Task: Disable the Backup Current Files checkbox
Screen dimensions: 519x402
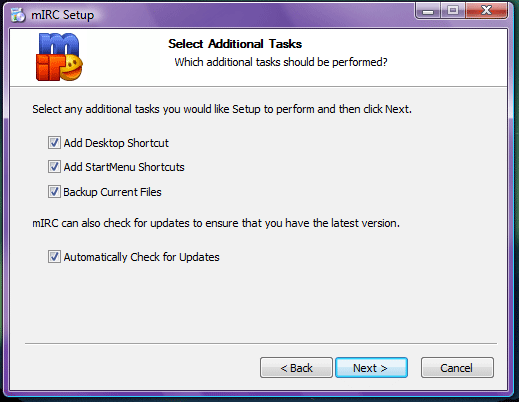Action: (x=54, y=192)
